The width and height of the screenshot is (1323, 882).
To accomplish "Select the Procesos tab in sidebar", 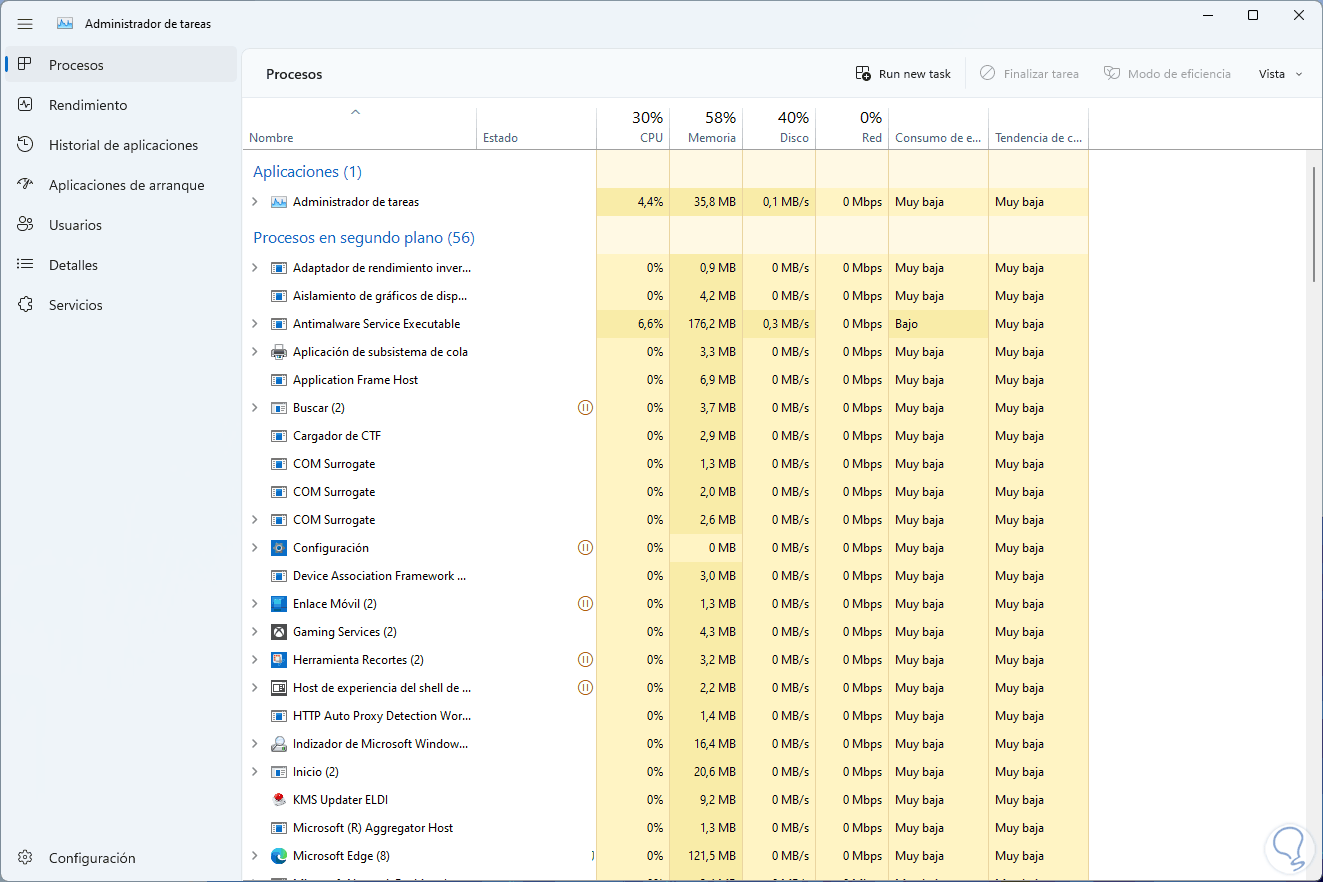I will pyautogui.click(x=76, y=65).
